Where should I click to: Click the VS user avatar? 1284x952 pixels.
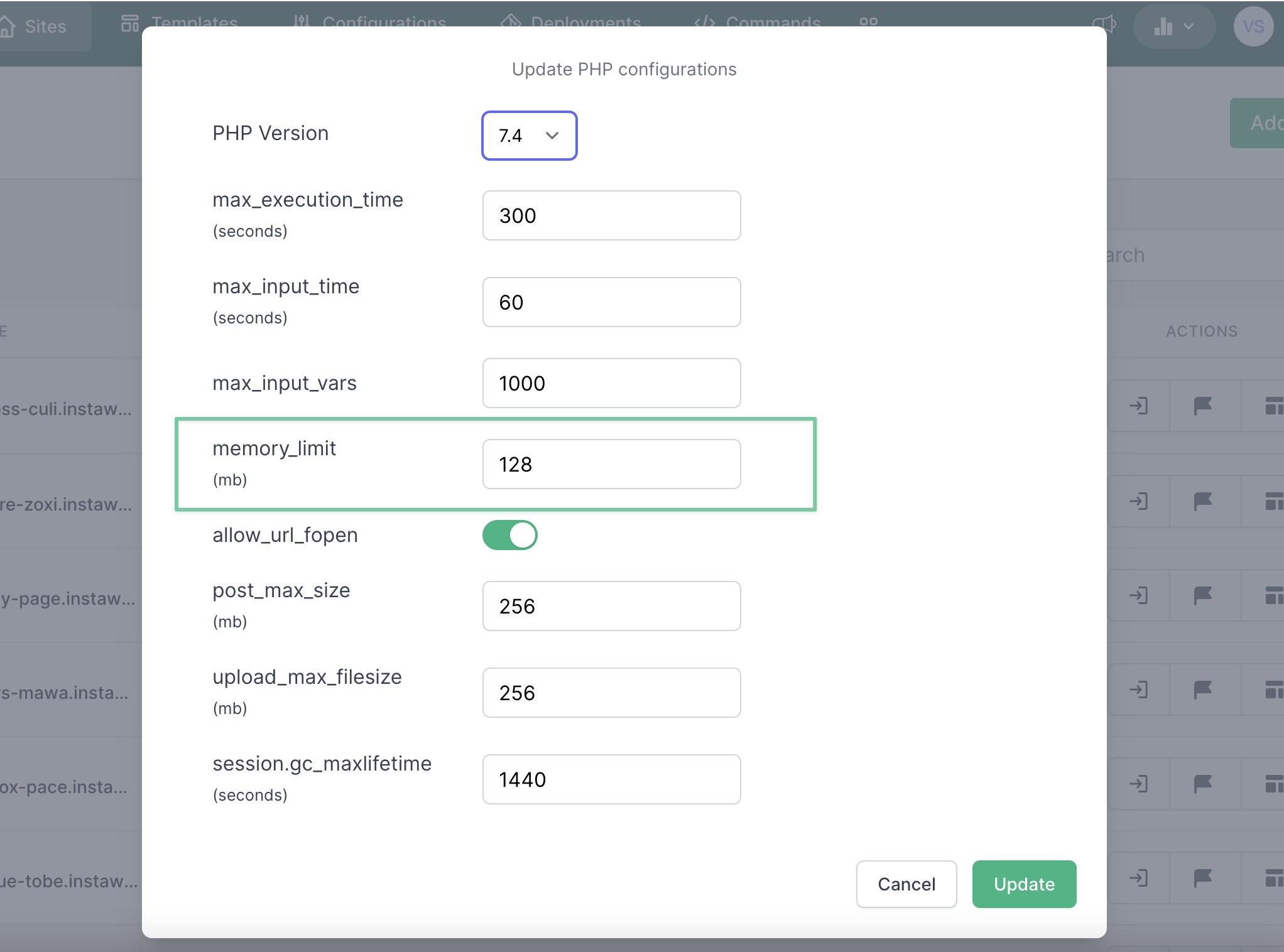[x=1253, y=26]
